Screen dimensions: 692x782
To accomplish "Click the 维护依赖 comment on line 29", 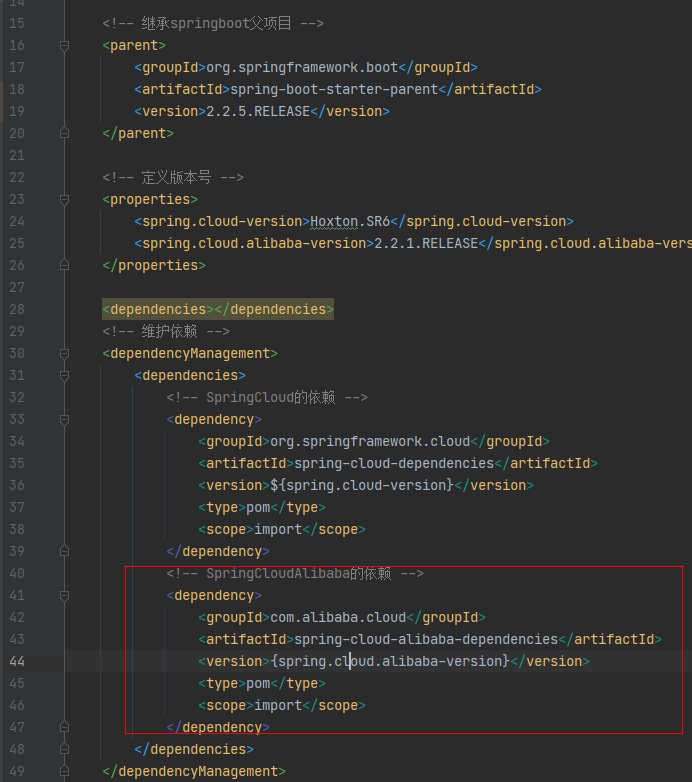I will [166, 331].
